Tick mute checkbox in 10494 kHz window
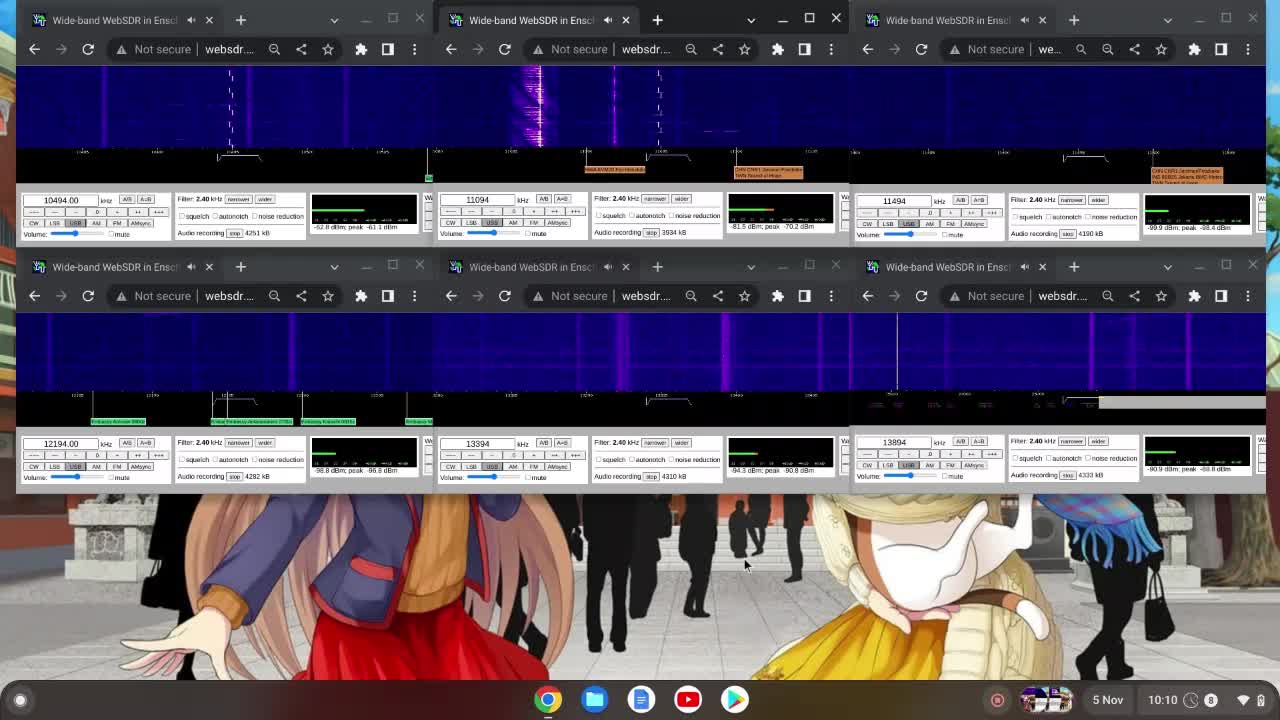Image resolution: width=1280 pixels, height=720 pixels. pos(111,234)
